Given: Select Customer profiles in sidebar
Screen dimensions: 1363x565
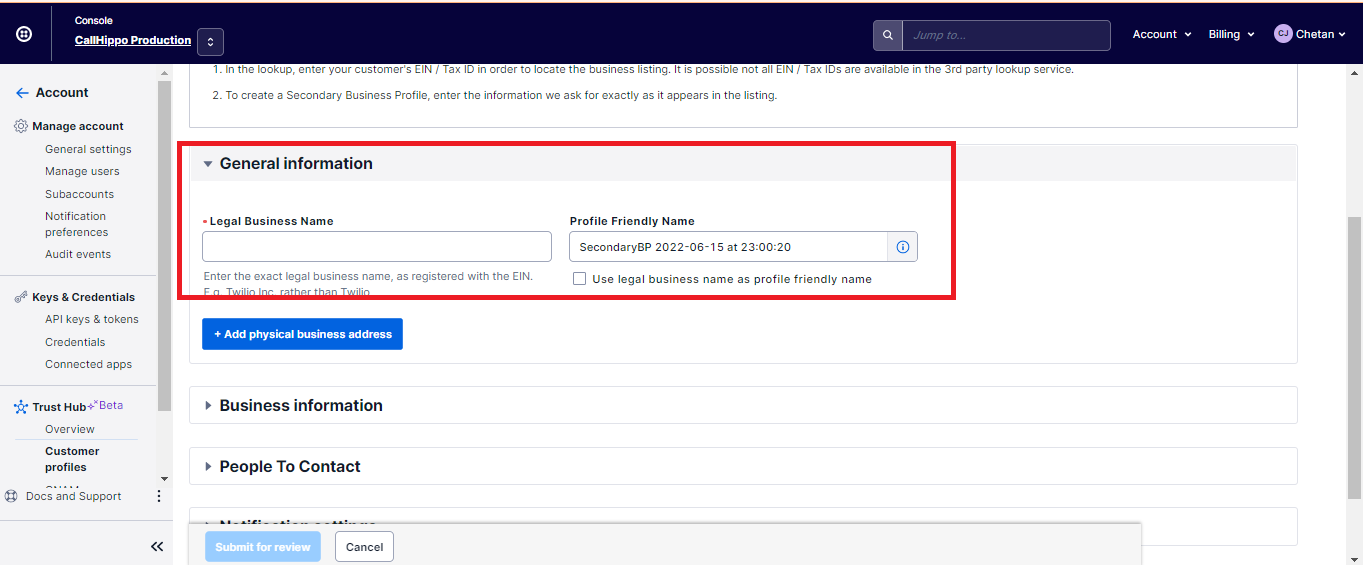Looking at the screenshot, I should point(72,459).
